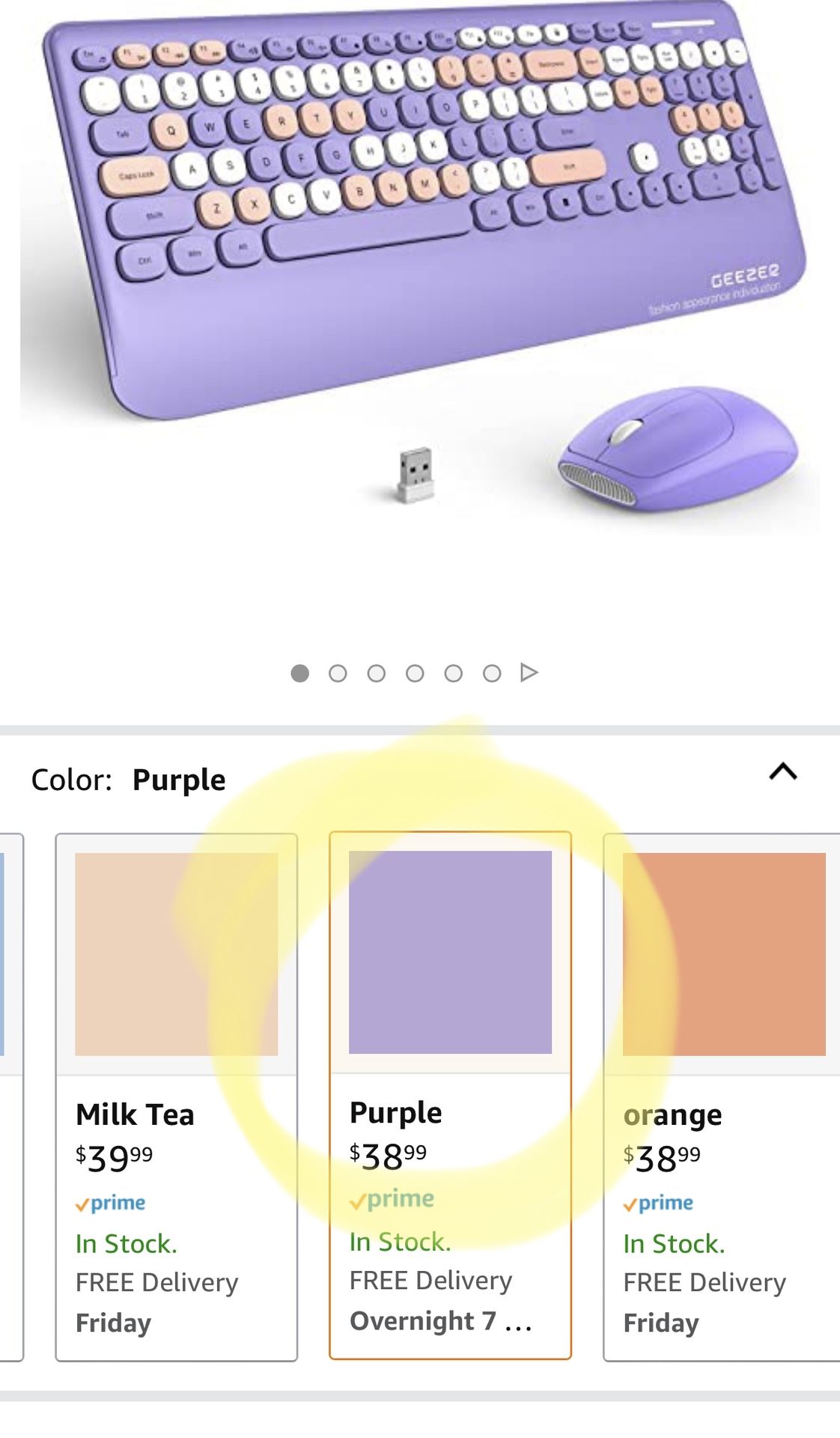This screenshot has width=840, height=1438.
Task: Click the prime badge under Milk Tea
Action: coord(111,1203)
